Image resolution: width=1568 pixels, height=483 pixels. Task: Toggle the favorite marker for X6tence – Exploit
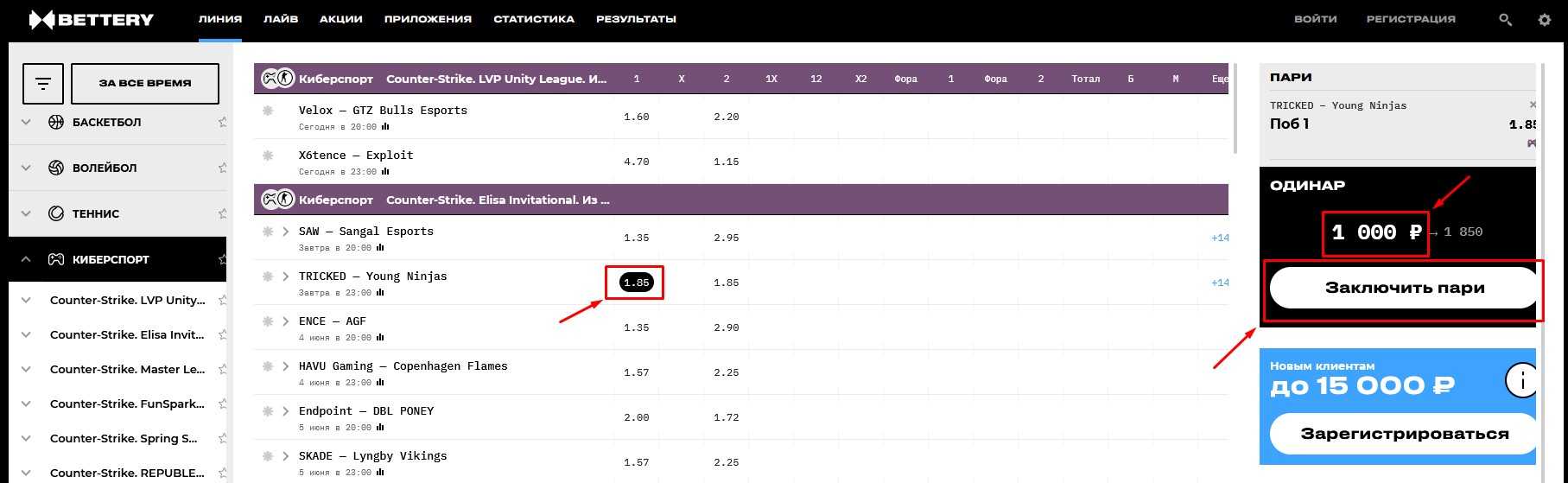(268, 156)
